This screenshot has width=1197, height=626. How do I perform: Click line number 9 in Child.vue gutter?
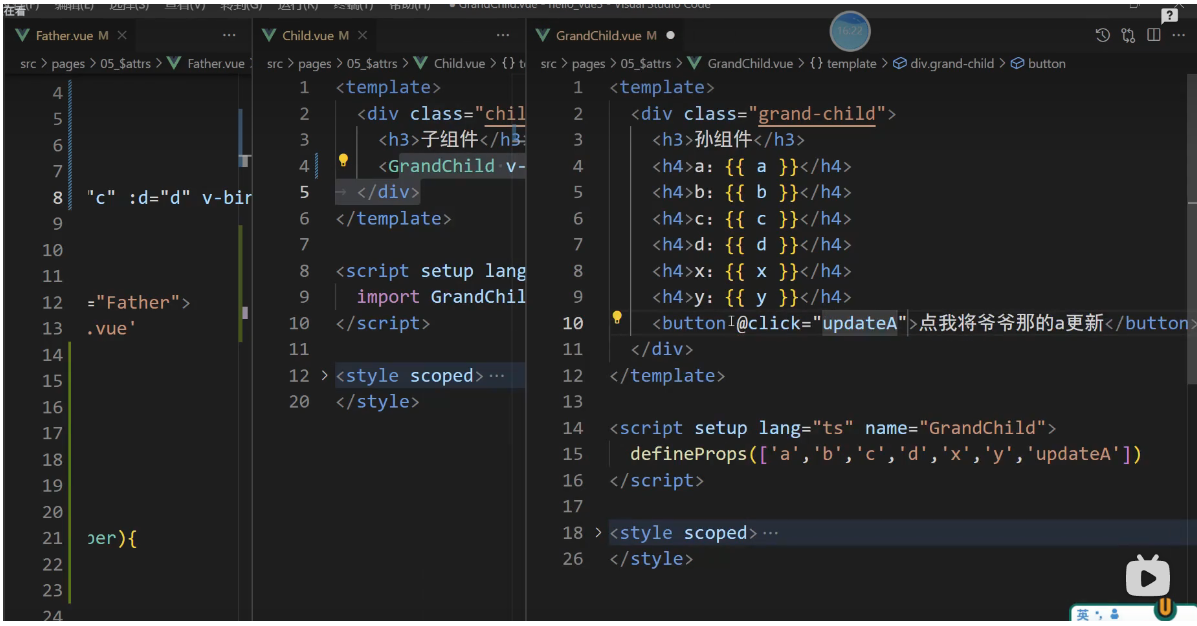(x=304, y=297)
